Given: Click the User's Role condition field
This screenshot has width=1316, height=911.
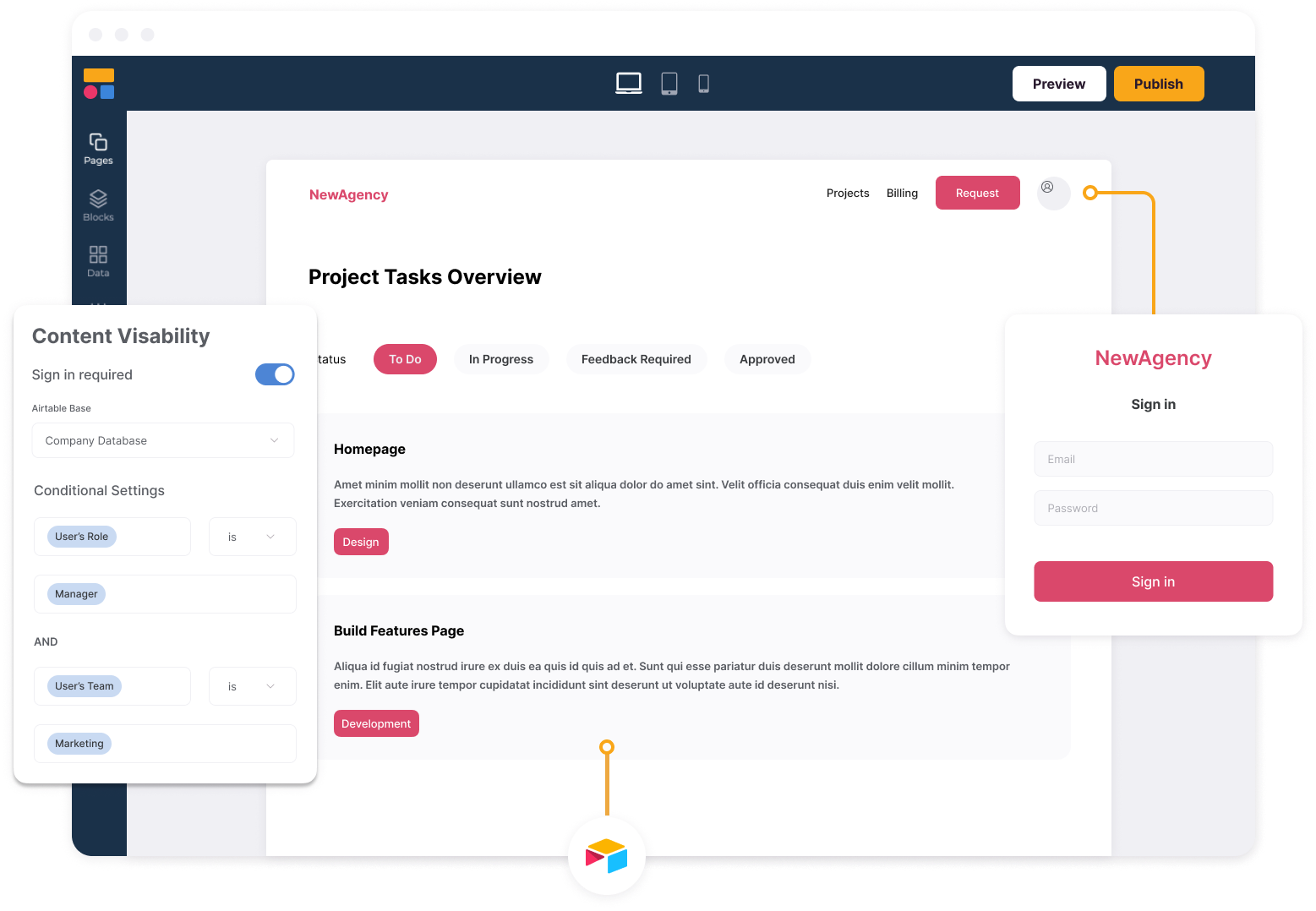Looking at the screenshot, I should pos(112,537).
